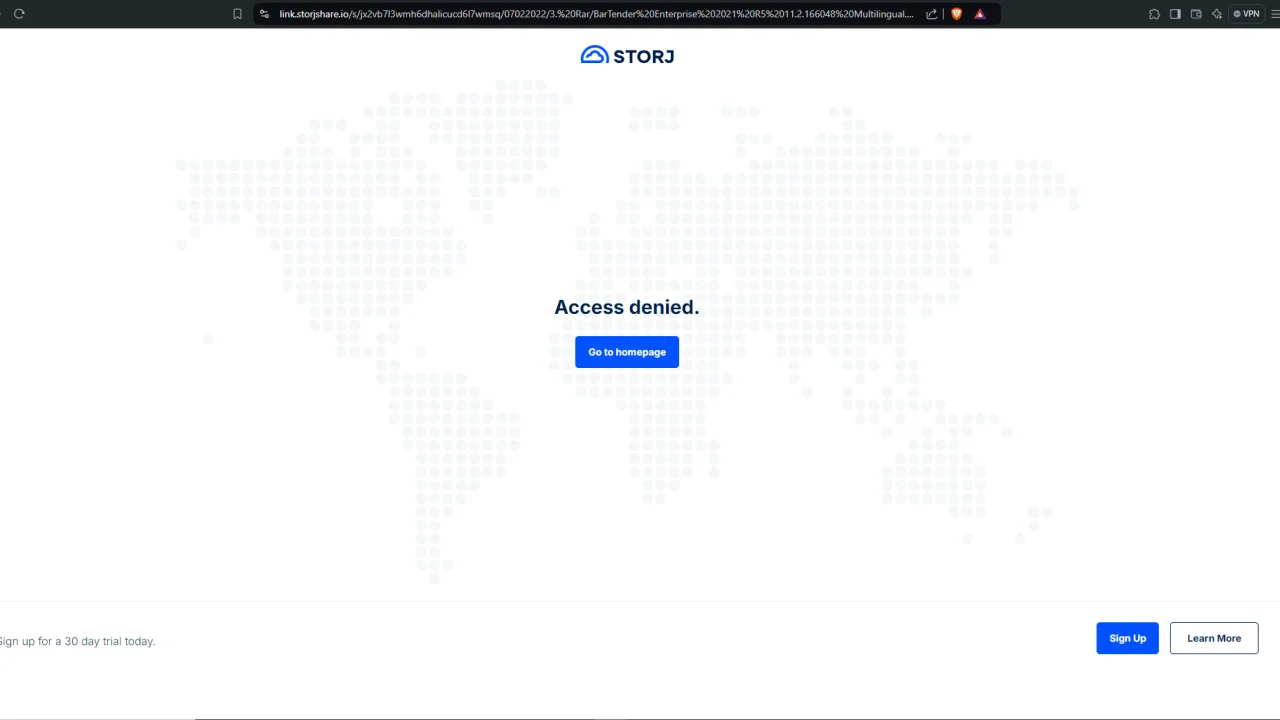Open the share icon in address bar
This screenshot has height=720, width=1280.
pyautogui.click(x=932, y=14)
